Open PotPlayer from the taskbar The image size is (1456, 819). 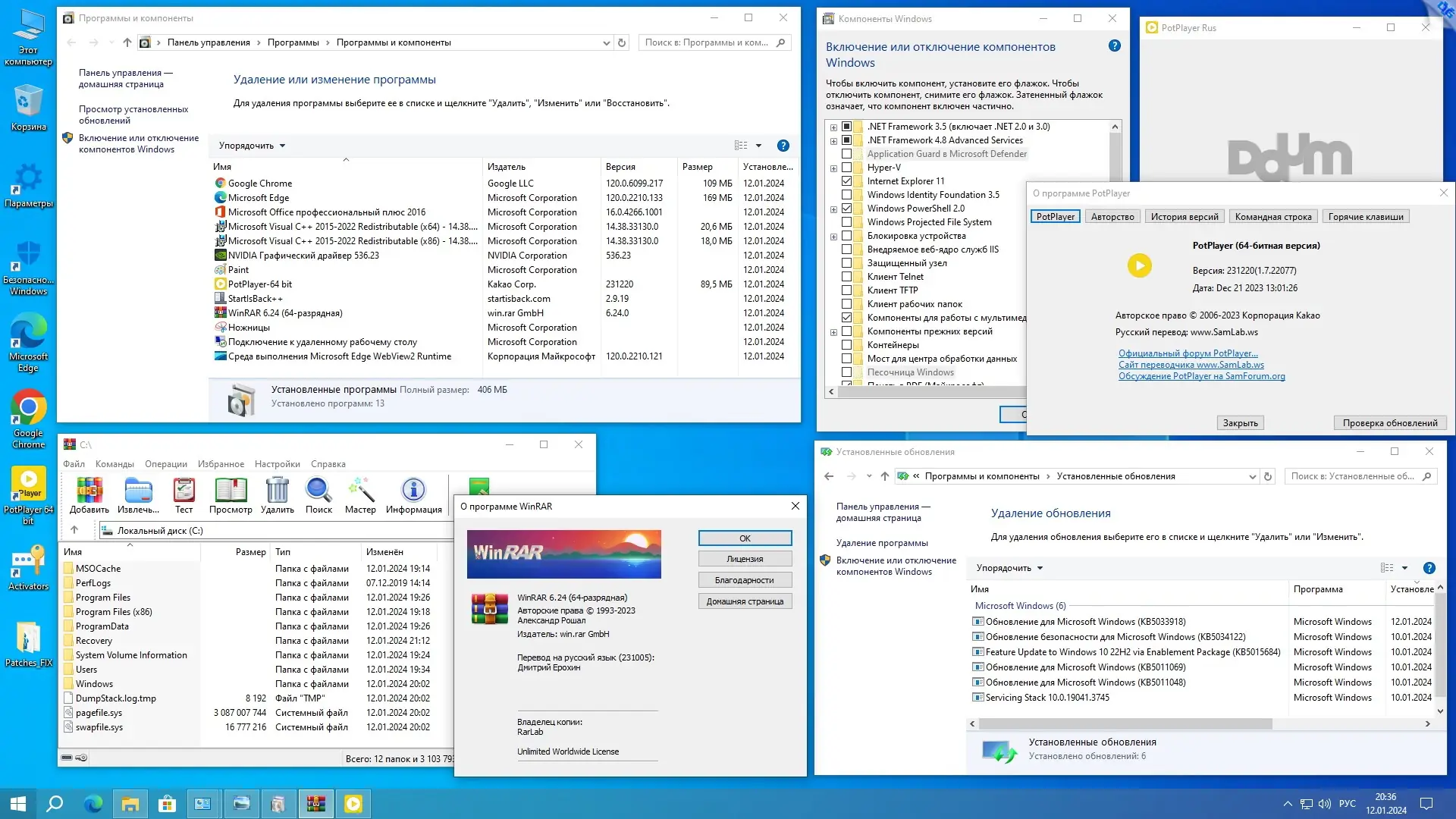[x=353, y=803]
